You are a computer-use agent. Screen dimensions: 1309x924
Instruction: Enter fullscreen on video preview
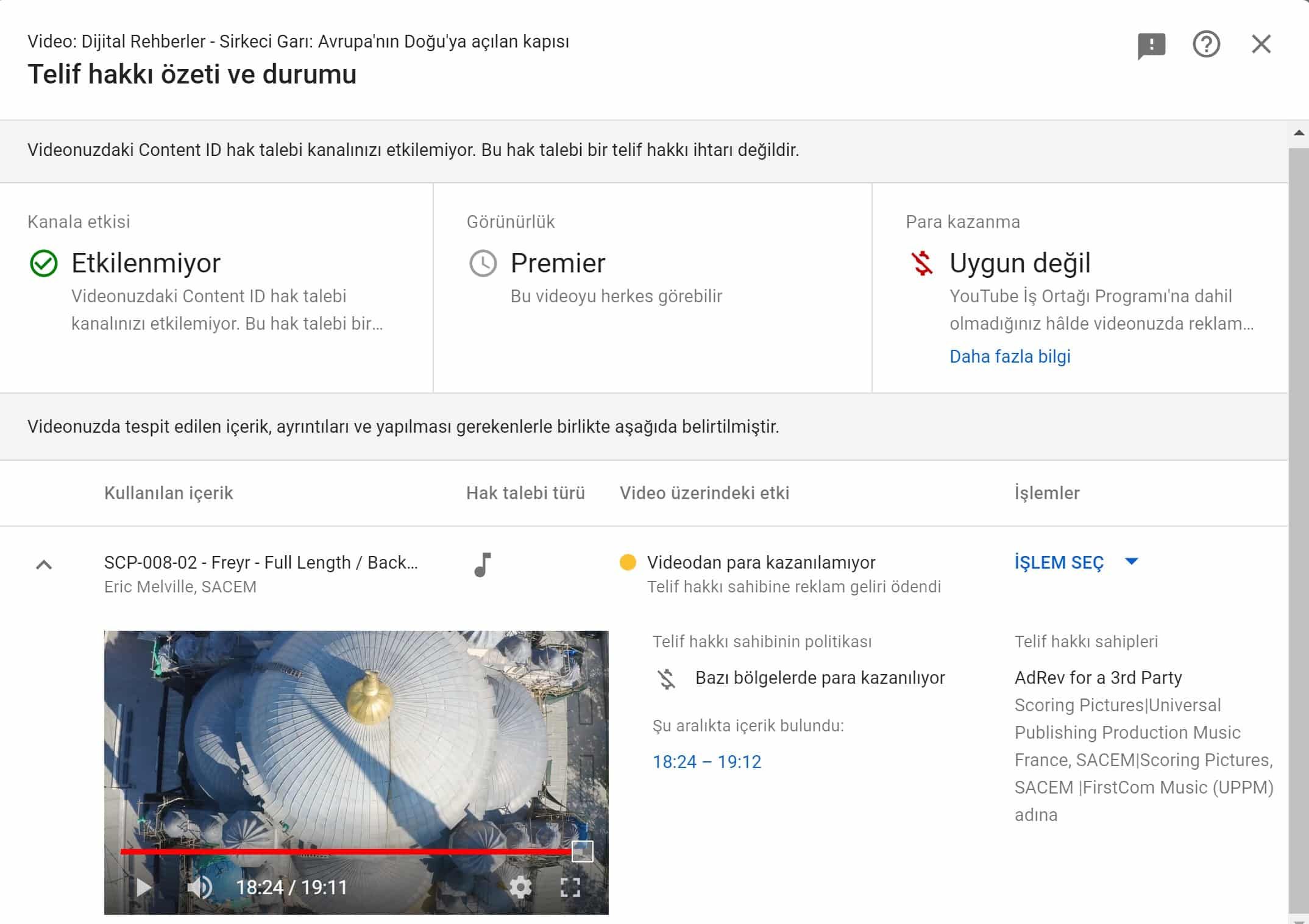coord(570,887)
